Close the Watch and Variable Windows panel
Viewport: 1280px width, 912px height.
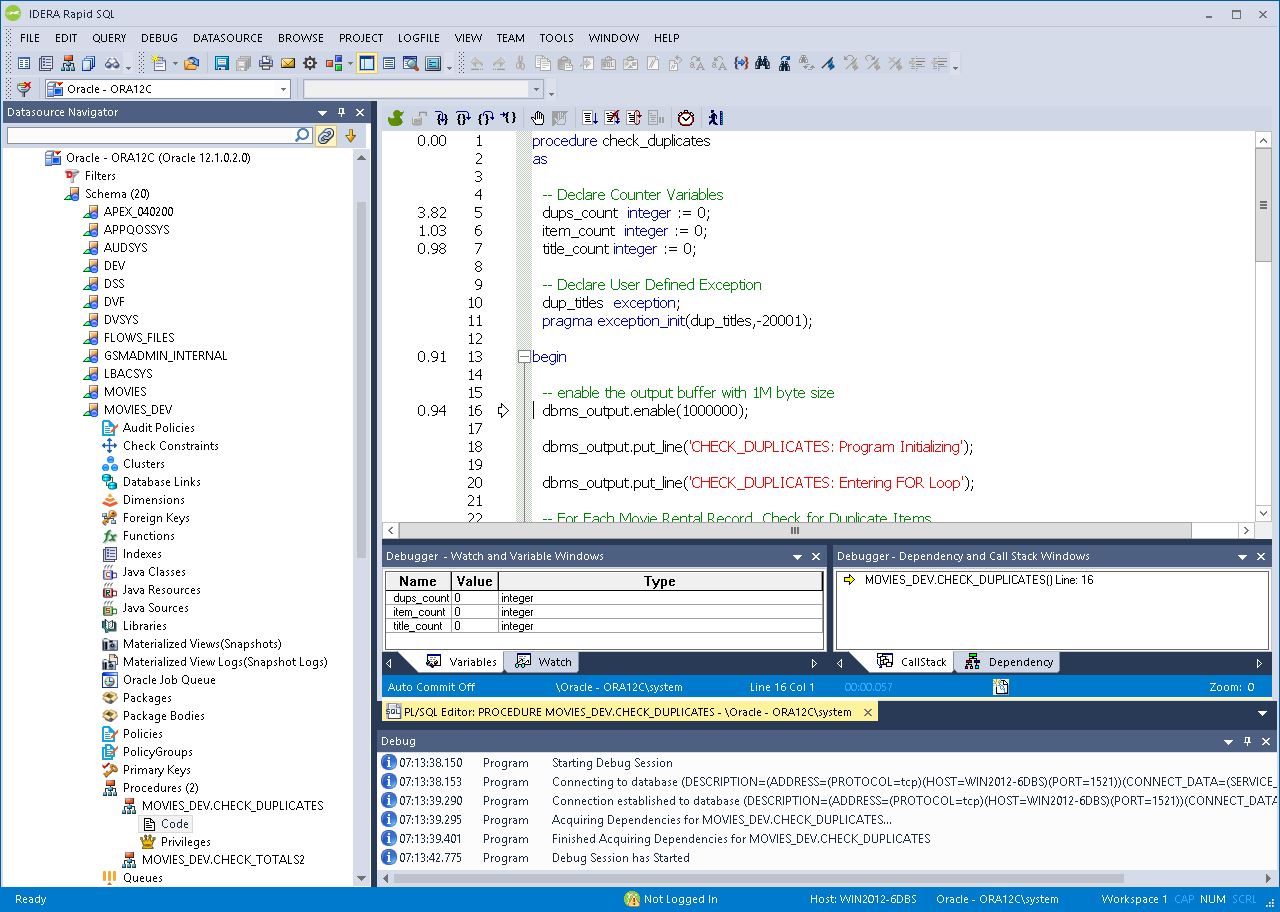[x=816, y=556]
